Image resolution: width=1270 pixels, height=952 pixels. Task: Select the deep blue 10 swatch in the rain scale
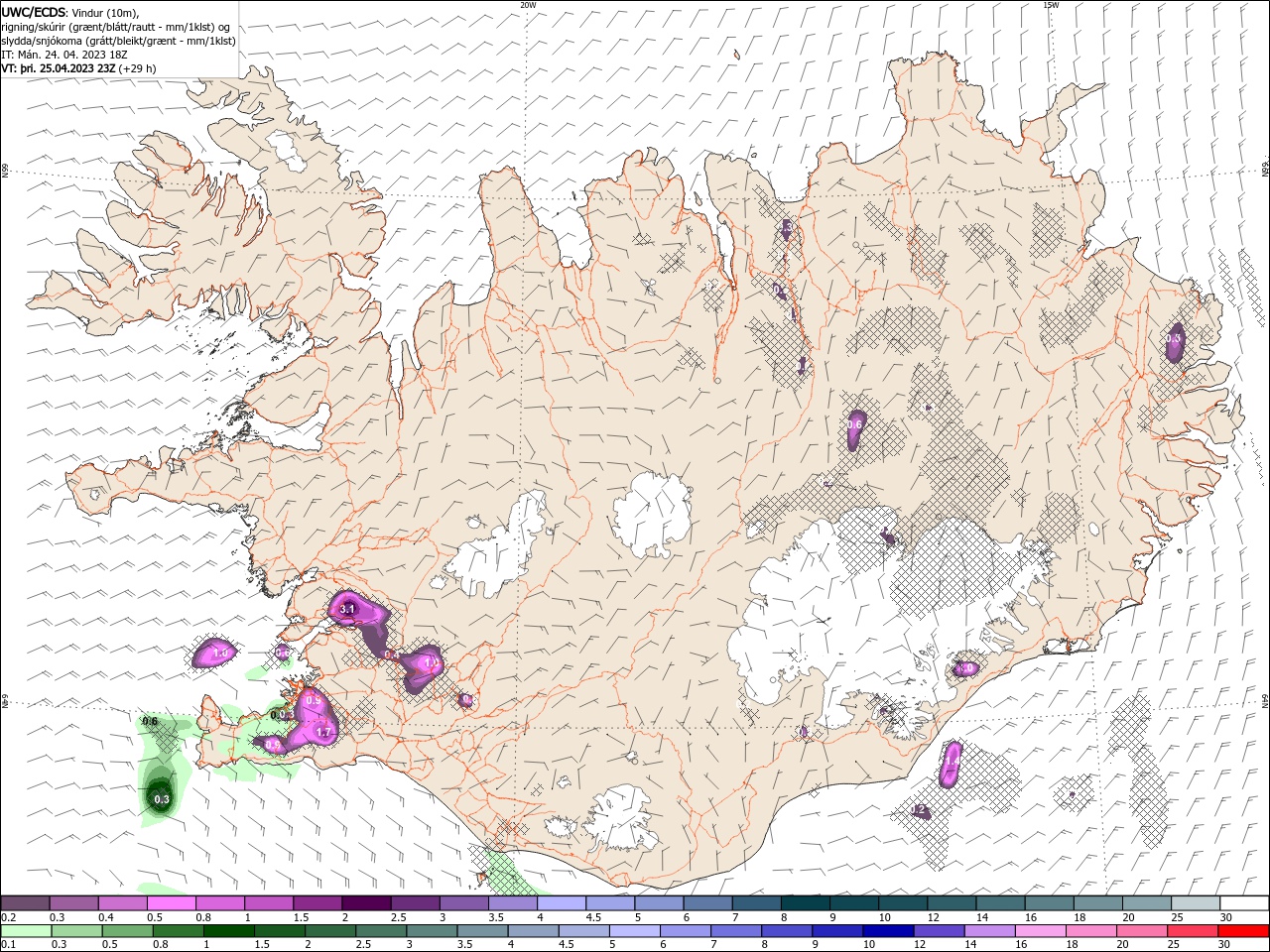coord(889,931)
